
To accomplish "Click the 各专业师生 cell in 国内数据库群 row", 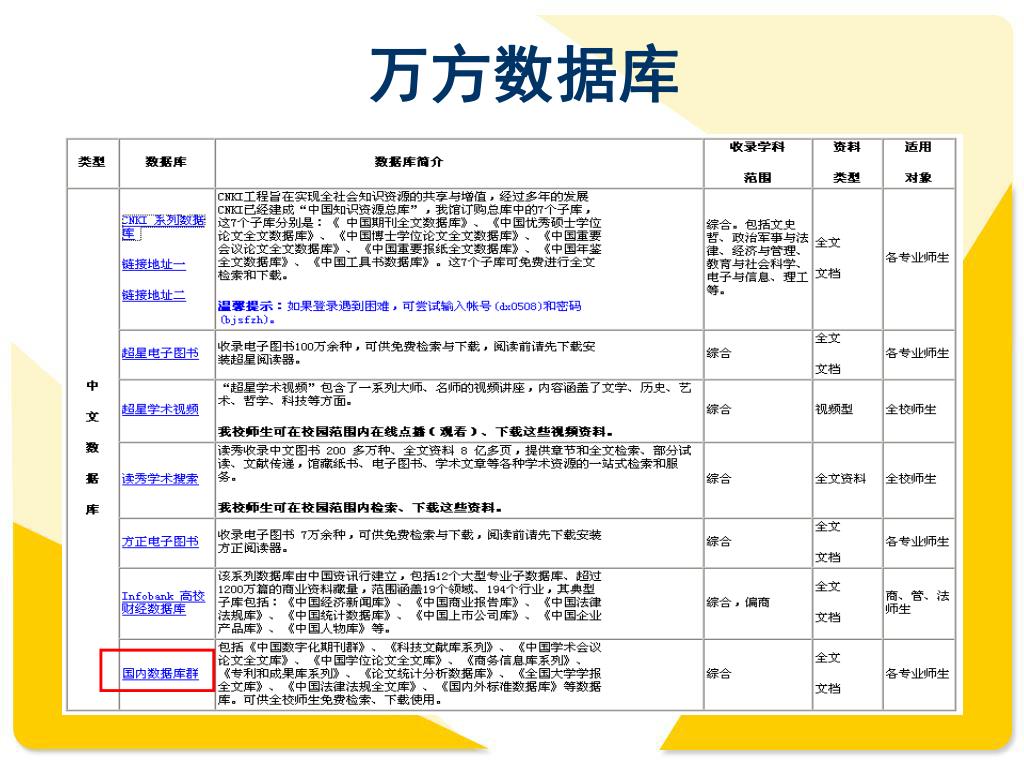I will [918, 673].
